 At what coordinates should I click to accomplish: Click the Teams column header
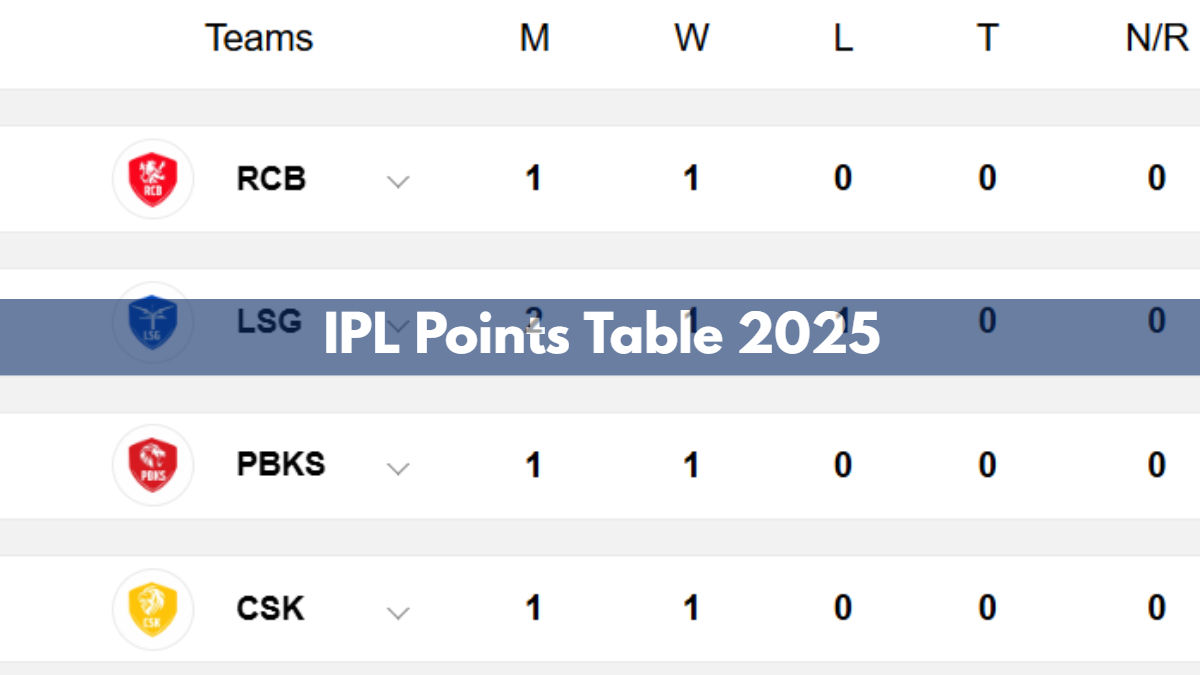click(259, 38)
